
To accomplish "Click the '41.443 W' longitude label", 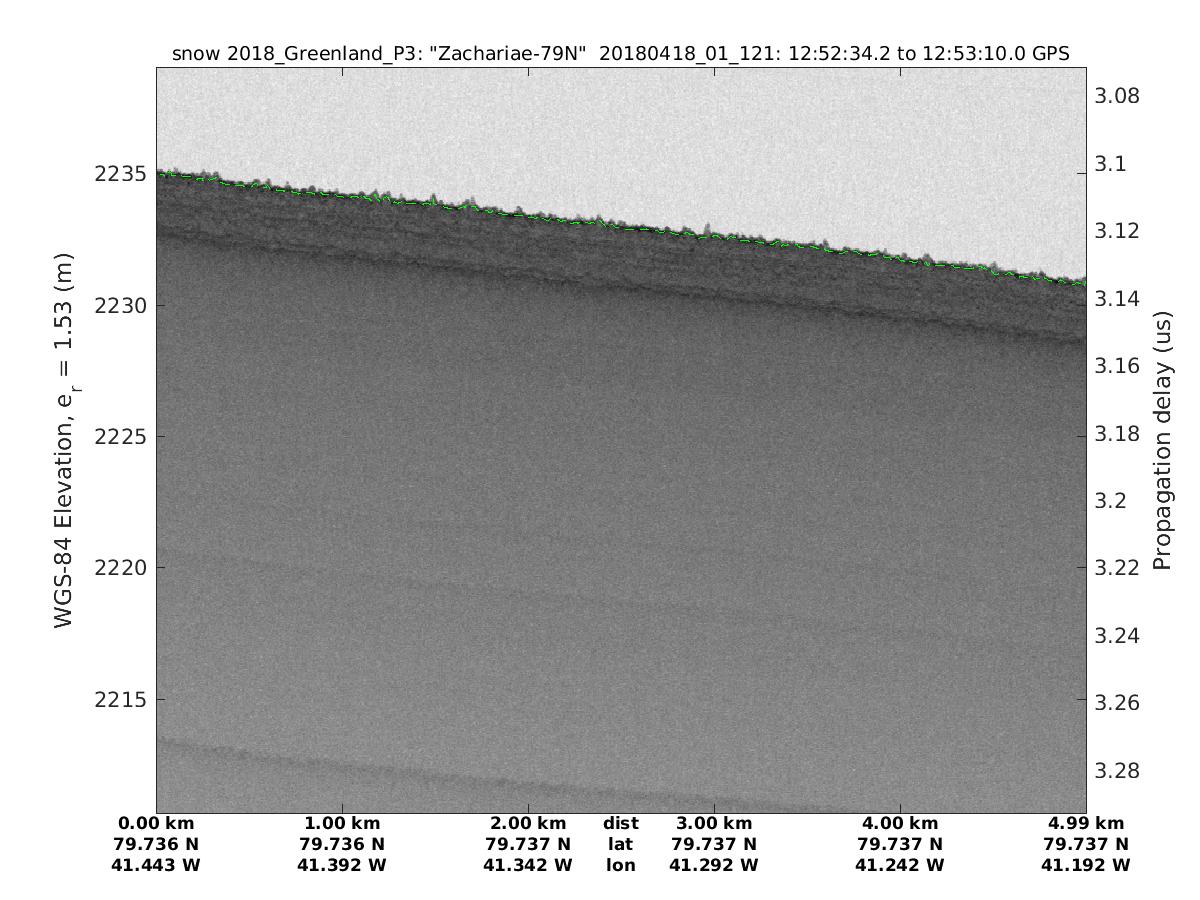I will (x=157, y=866).
